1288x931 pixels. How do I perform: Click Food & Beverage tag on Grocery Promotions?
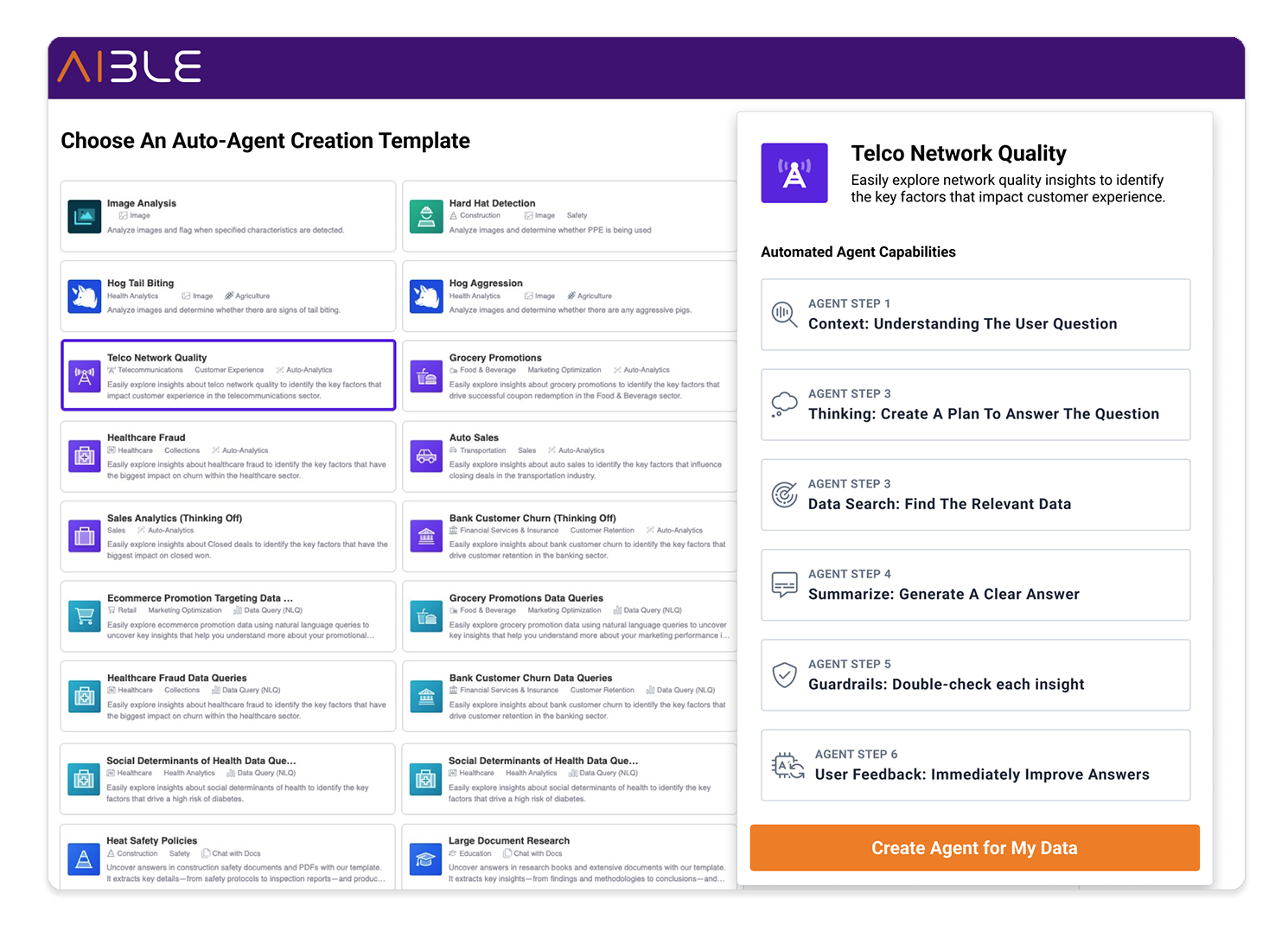482,370
